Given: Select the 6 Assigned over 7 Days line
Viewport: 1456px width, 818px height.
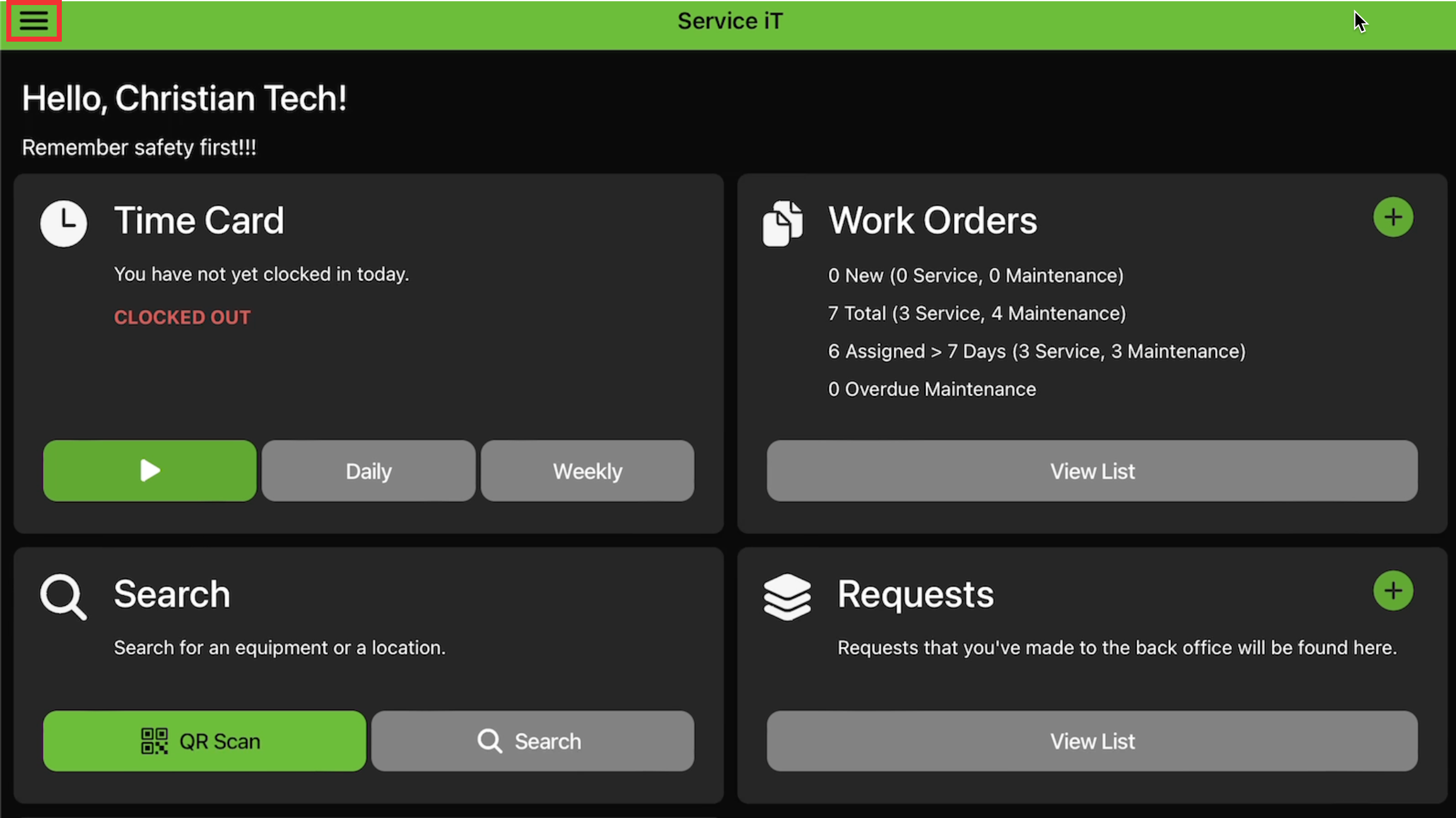Looking at the screenshot, I should click(1036, 352).
